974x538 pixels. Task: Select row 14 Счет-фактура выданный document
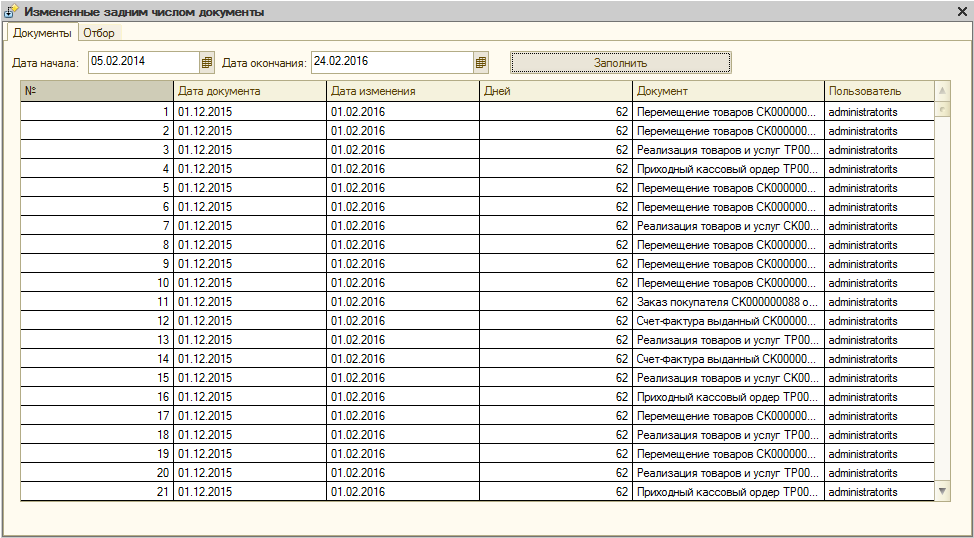(x=728, y=359)
